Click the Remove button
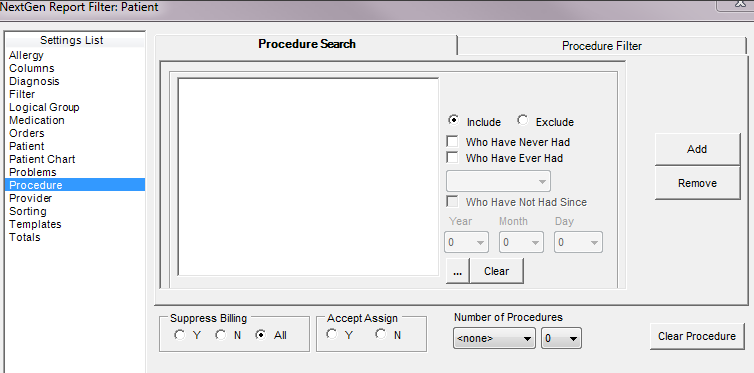The image size is (754, 373). 697,183
